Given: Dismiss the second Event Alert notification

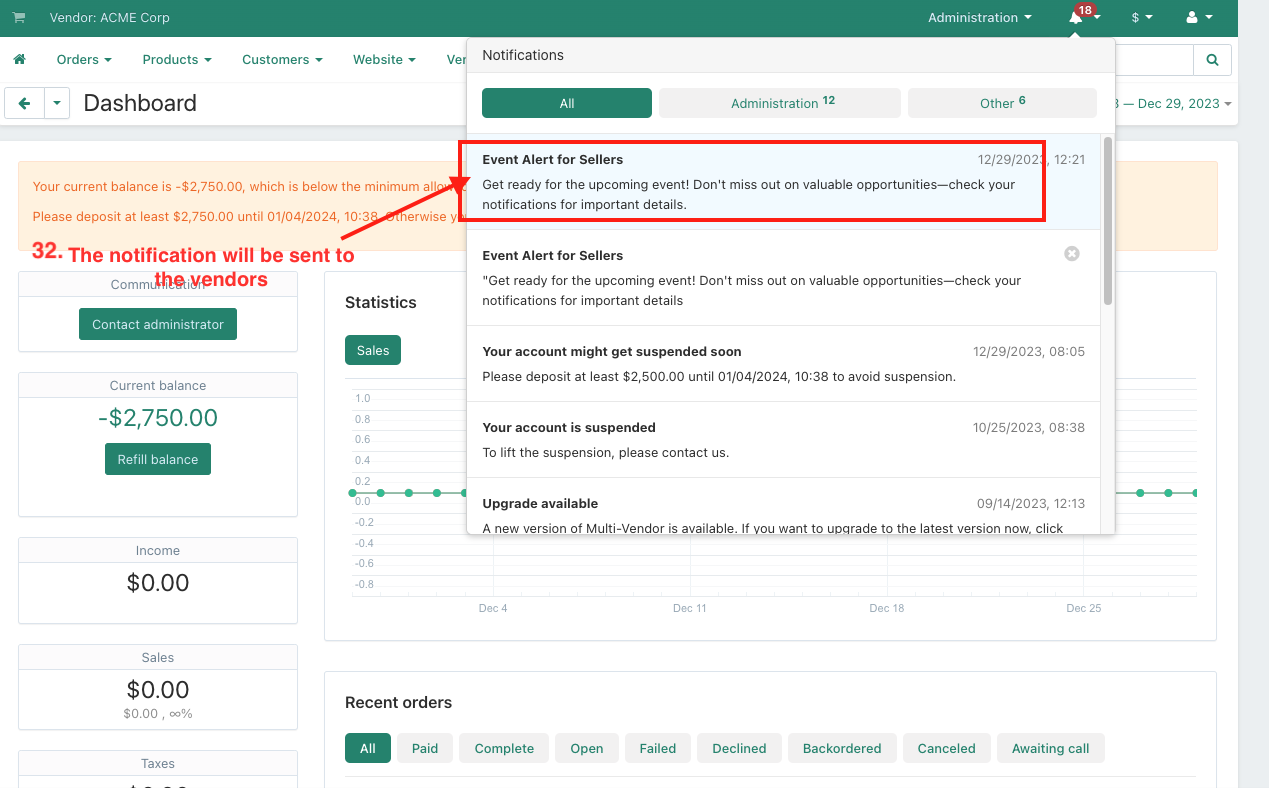Looking at the screenshot, I should pyautogui.click(x=1071, y=254).
